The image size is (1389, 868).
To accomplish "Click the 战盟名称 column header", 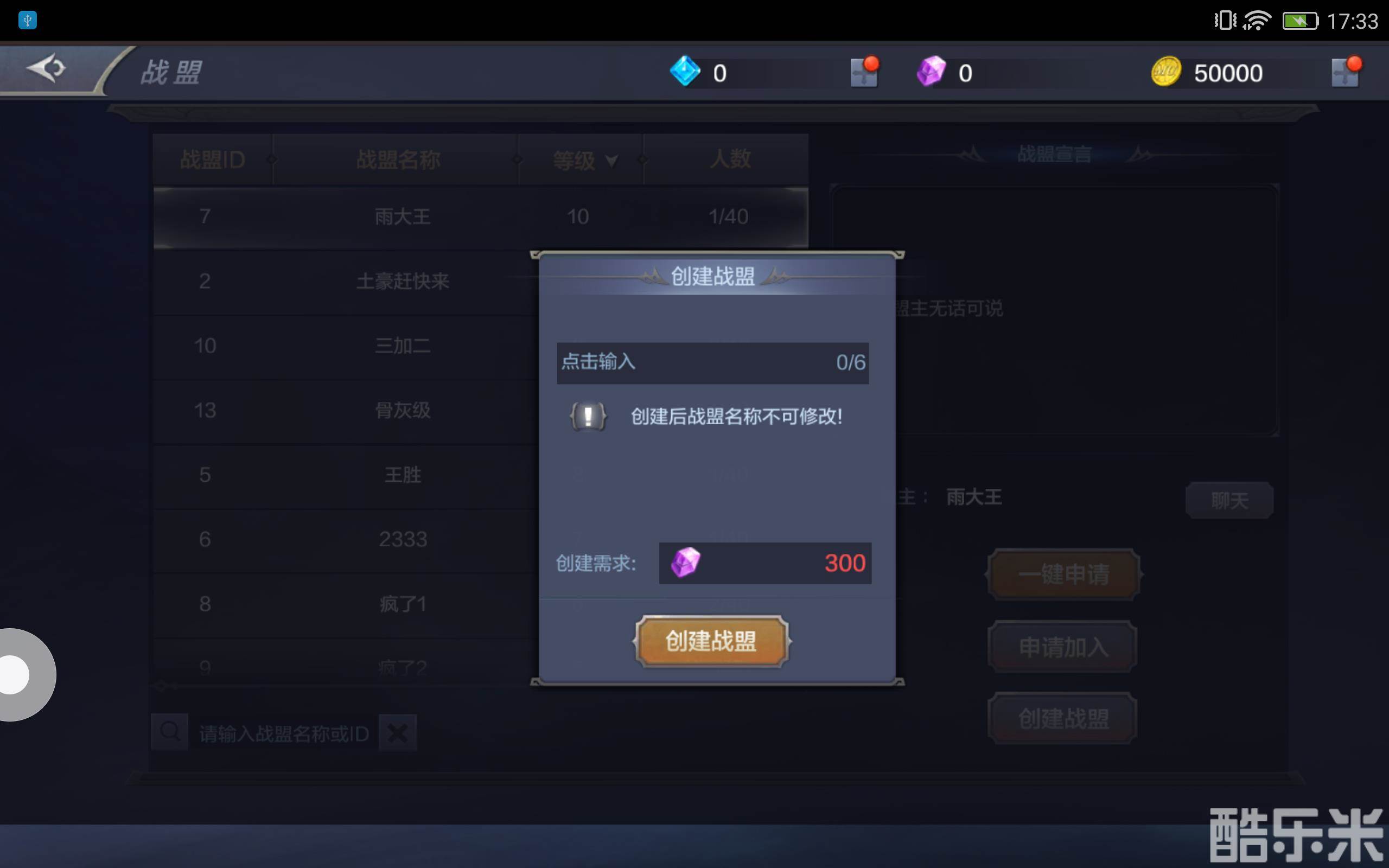I will [x=398, y=159].
